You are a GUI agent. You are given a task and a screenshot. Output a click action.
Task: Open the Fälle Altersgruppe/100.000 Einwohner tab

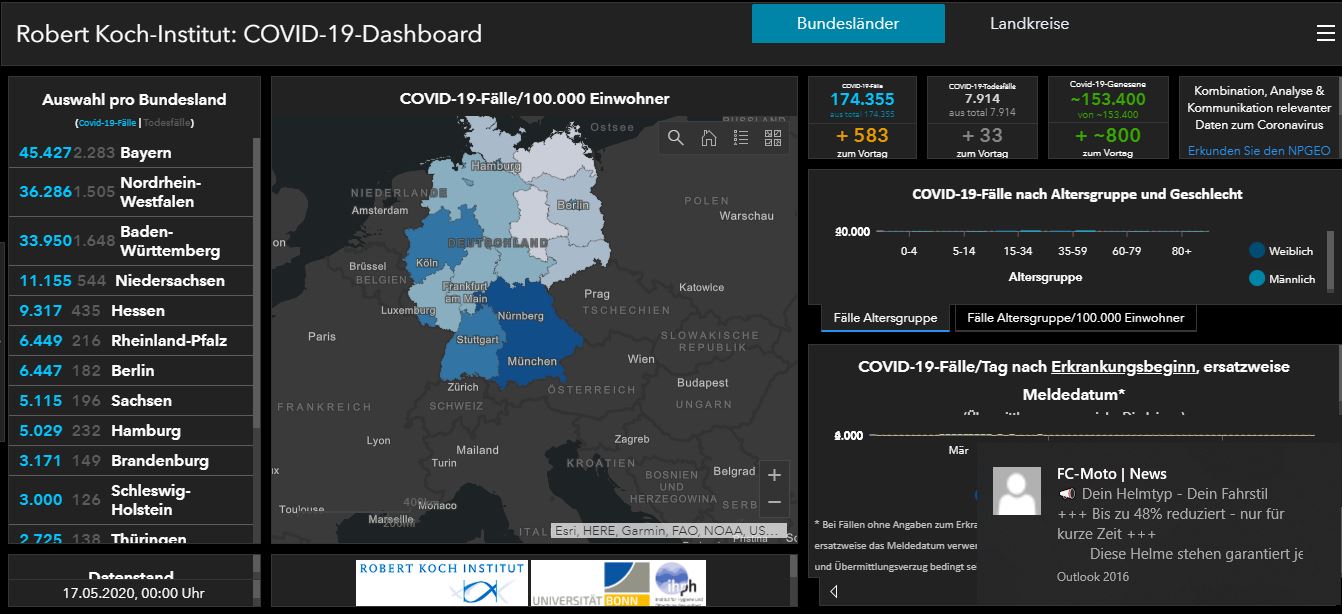(1074, 318)
